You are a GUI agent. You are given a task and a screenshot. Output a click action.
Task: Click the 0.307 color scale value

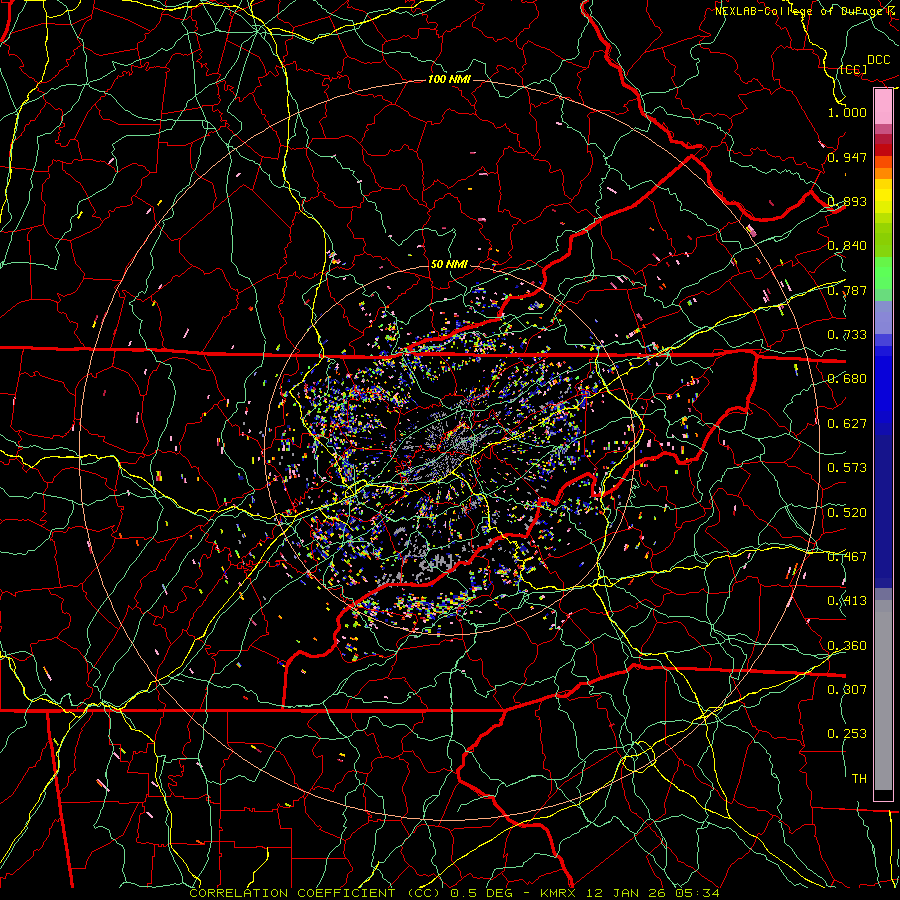[847, 690]
